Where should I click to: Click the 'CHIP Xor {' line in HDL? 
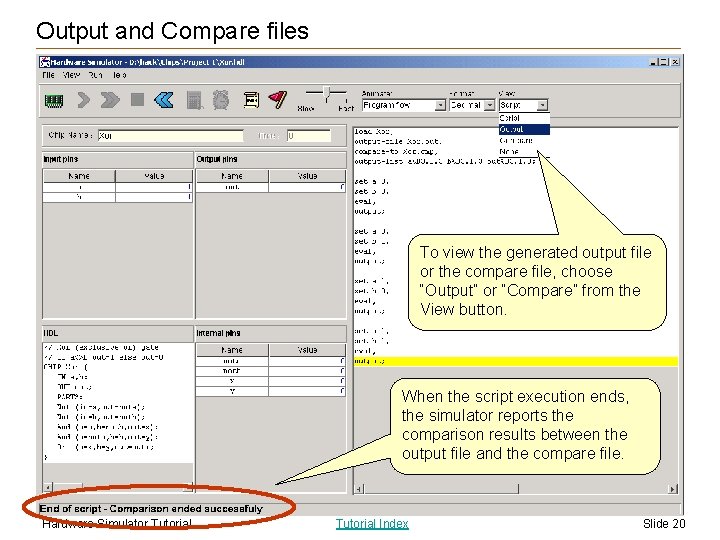66,367
